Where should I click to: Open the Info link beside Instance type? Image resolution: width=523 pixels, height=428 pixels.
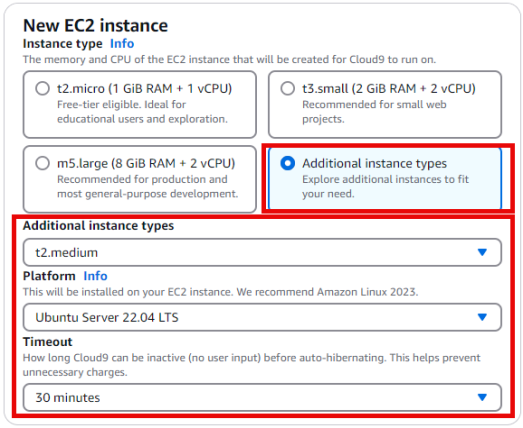coord(122,44)
